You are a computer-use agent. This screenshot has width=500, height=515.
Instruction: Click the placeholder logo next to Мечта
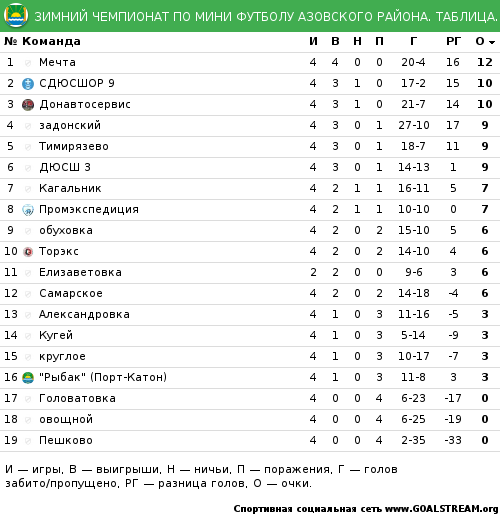(28, 63)
